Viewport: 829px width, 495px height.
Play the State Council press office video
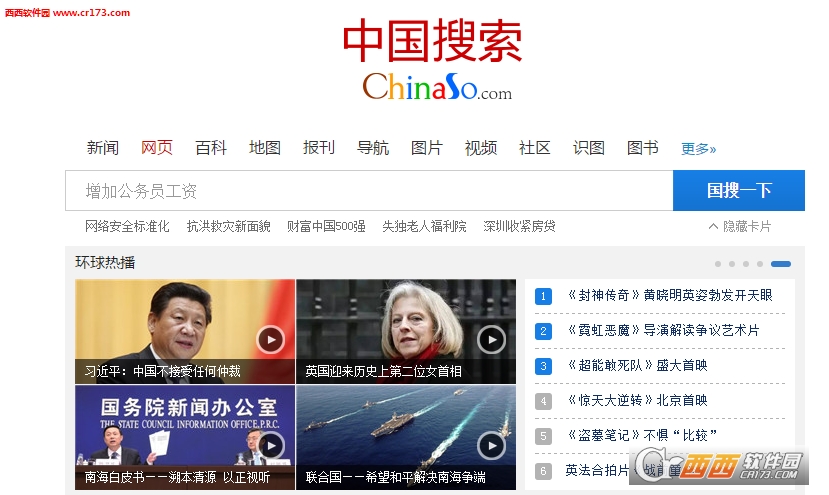(271, 446)
